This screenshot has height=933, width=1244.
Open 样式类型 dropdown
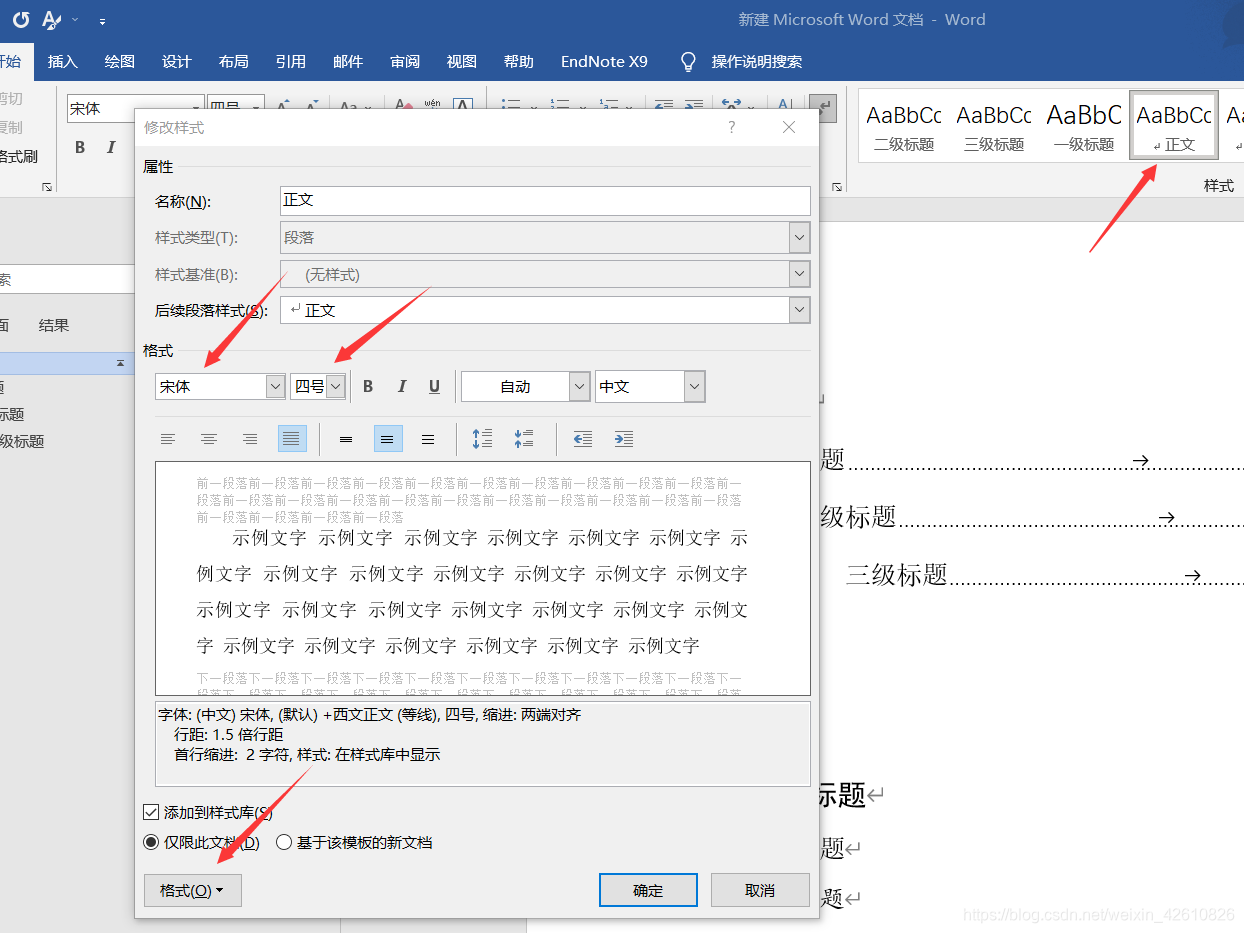(799, 237)
